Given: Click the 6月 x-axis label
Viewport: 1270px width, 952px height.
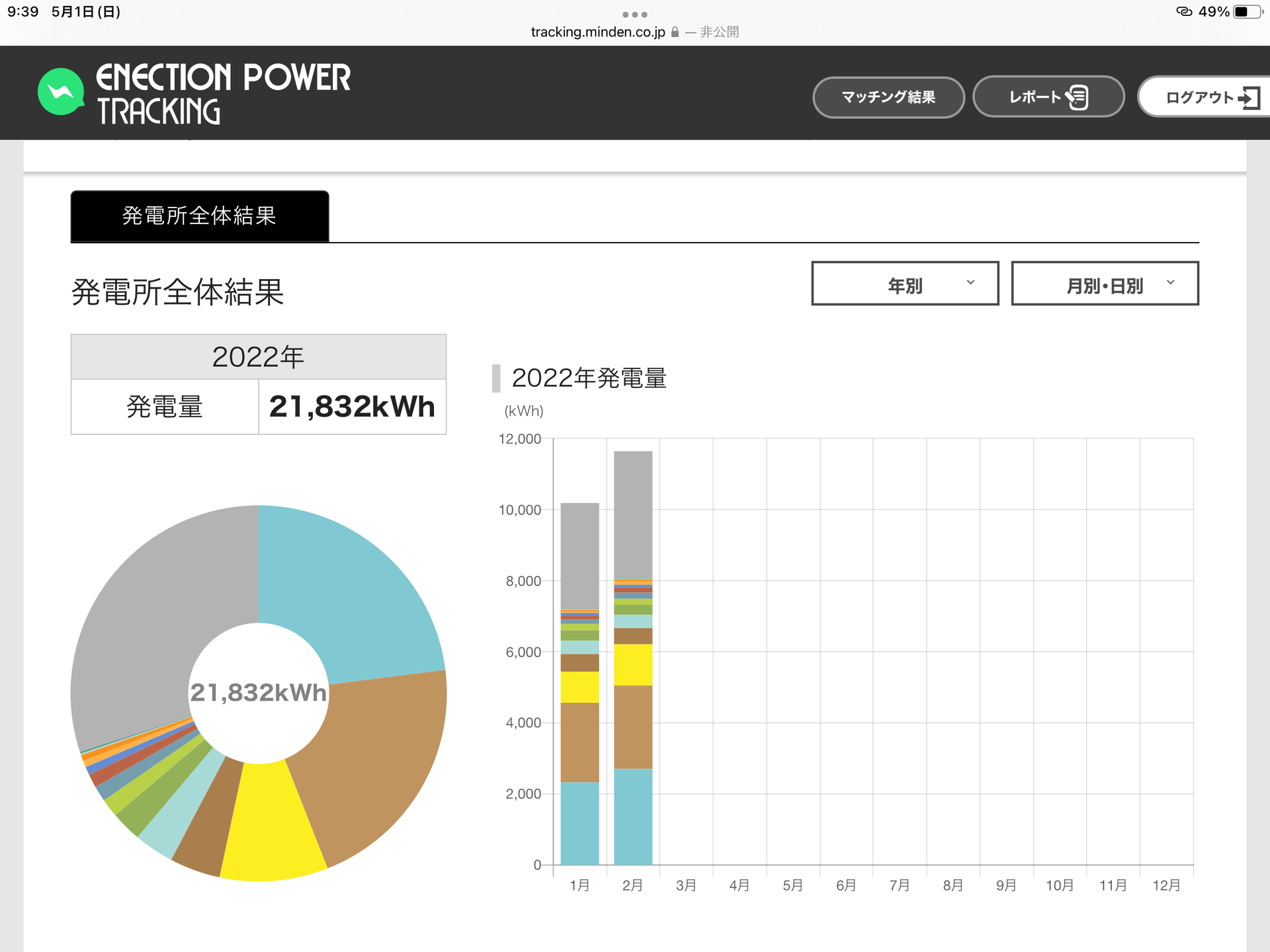Looking at the screenshot, I should coord(846,885).
